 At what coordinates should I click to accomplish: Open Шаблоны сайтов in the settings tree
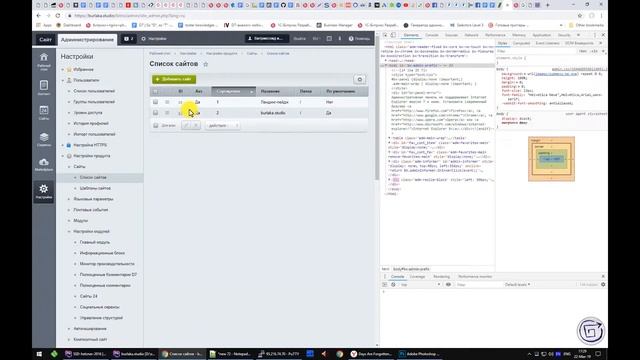click(x=95, y=188)
